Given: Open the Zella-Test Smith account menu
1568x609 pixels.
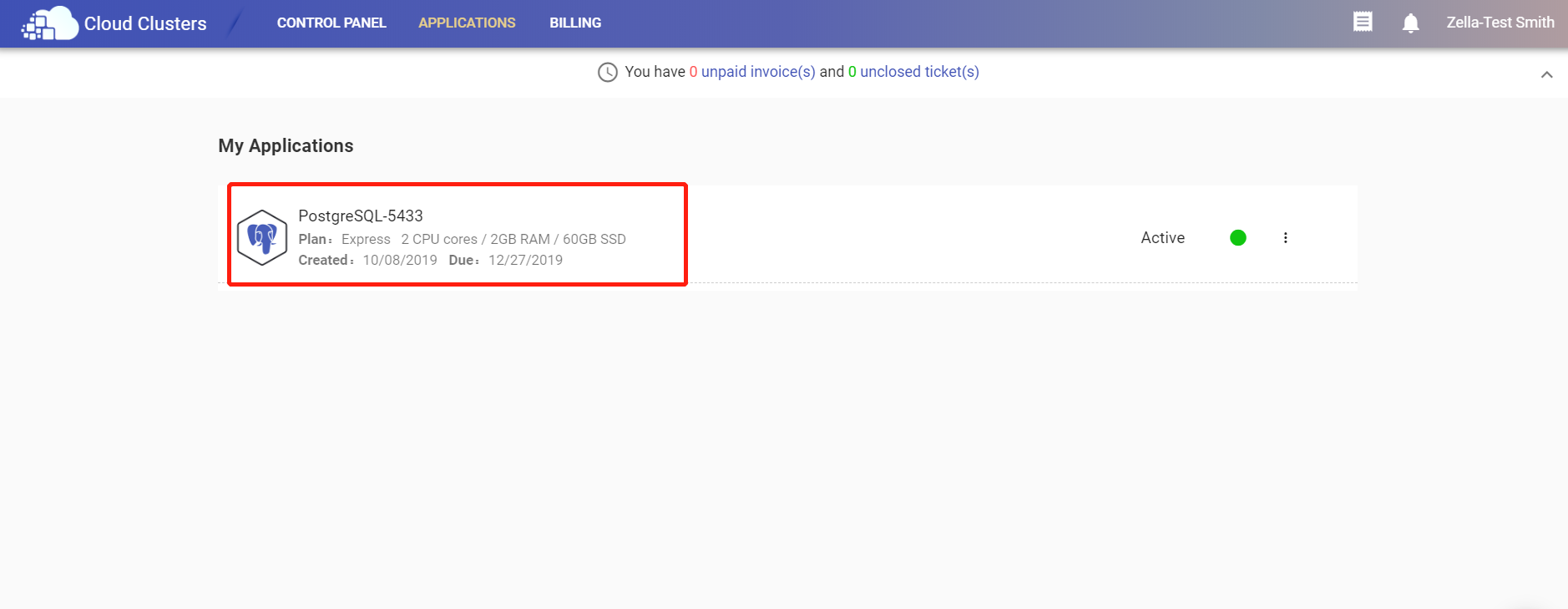Looking at the screenshot, I should [1500, 23].
